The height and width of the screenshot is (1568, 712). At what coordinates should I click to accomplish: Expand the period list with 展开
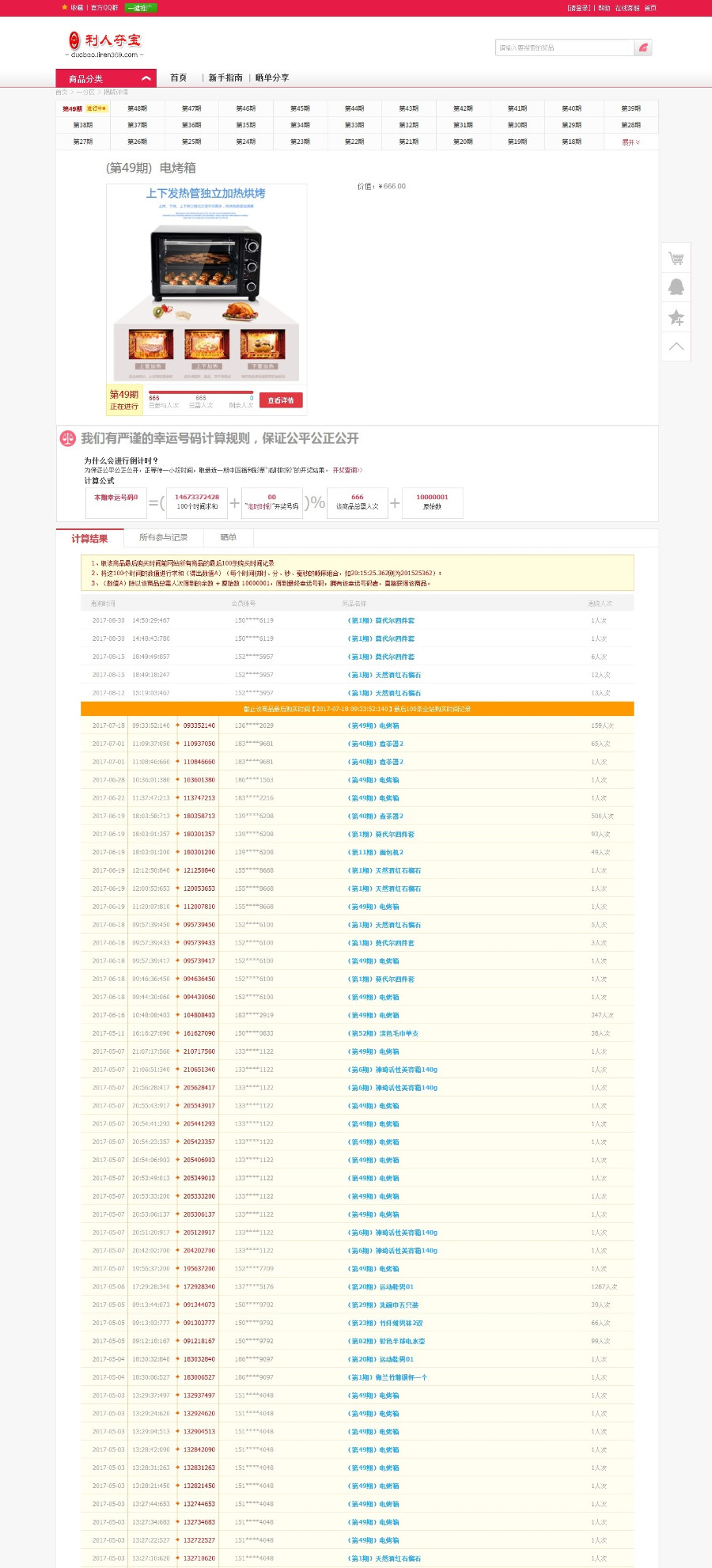[630, 142]
